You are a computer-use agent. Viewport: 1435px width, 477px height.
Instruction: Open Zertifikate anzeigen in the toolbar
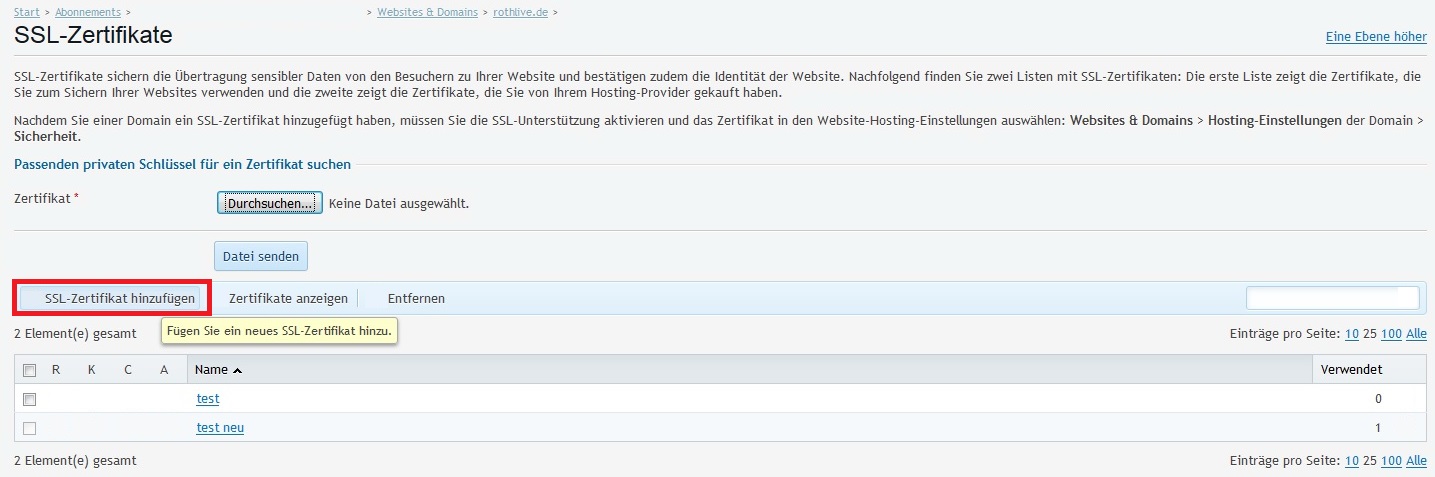pos(288,298)
